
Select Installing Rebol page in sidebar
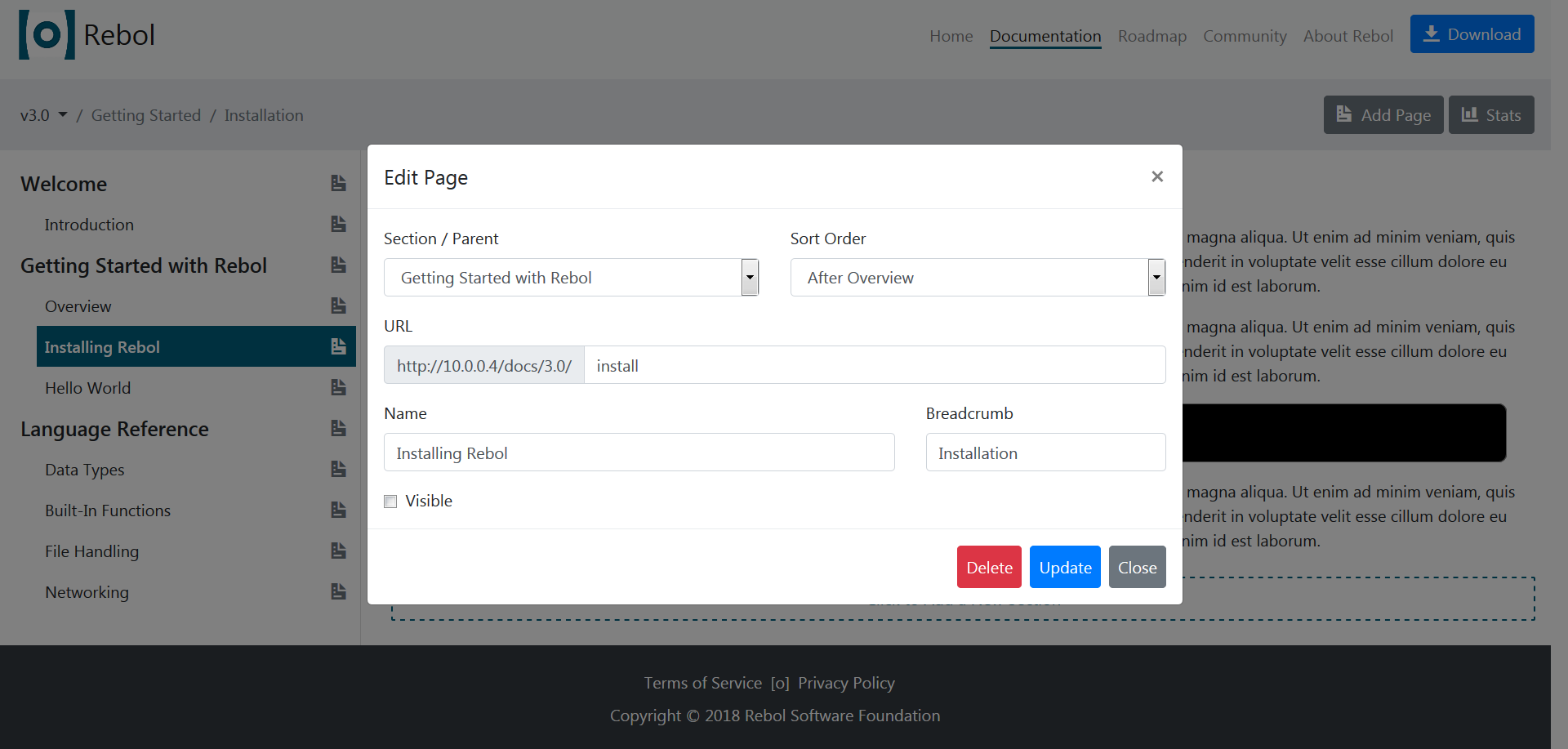(x=102, y=347)
